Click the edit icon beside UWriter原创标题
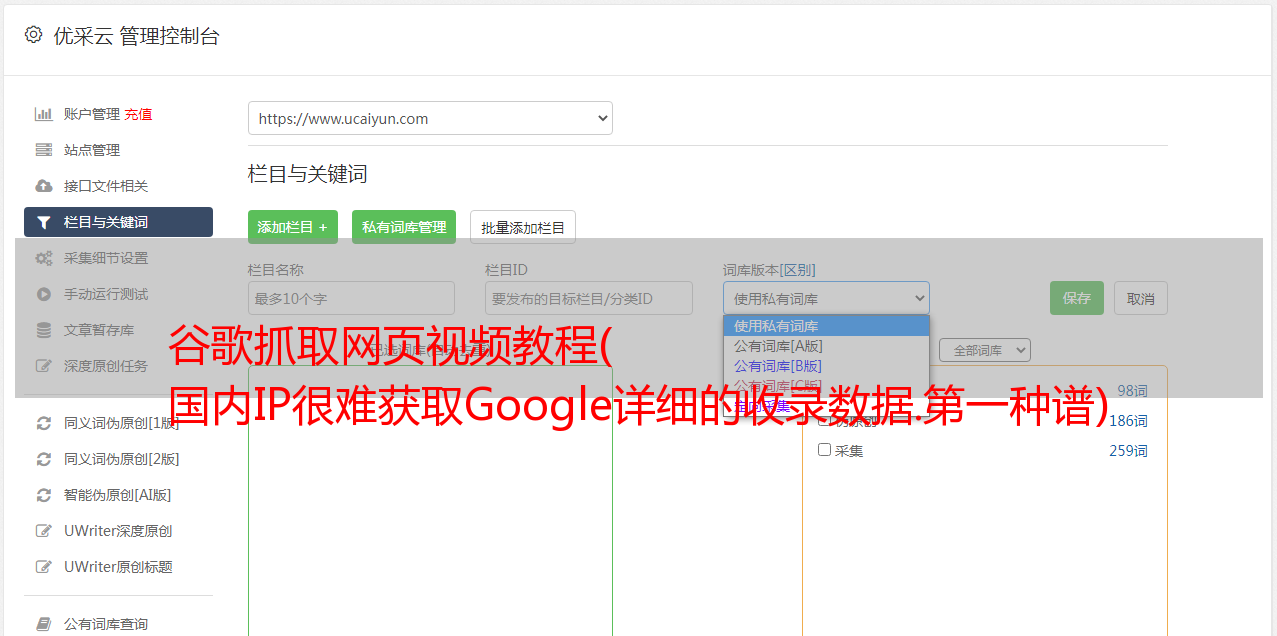The image size is (1277, 636). pyautogui.click(x=43, y=567)
